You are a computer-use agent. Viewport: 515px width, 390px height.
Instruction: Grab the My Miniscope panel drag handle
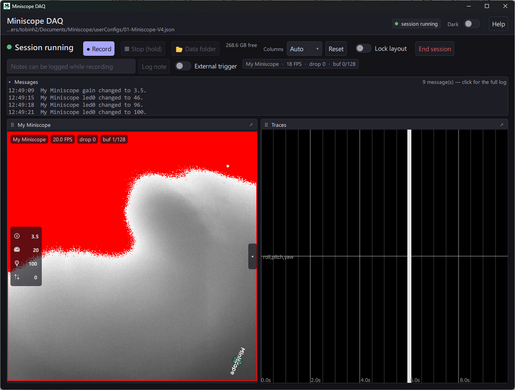pos(12,125)
